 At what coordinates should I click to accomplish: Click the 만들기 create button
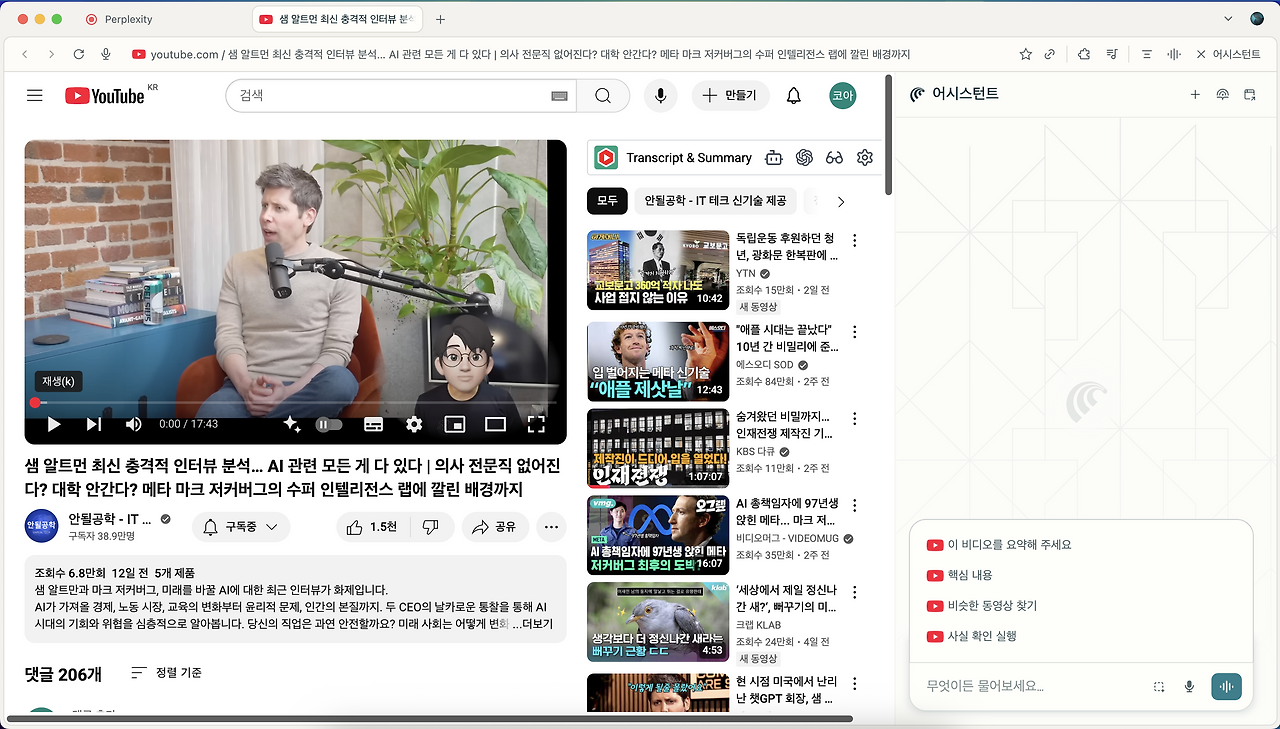tap(730, 96)
